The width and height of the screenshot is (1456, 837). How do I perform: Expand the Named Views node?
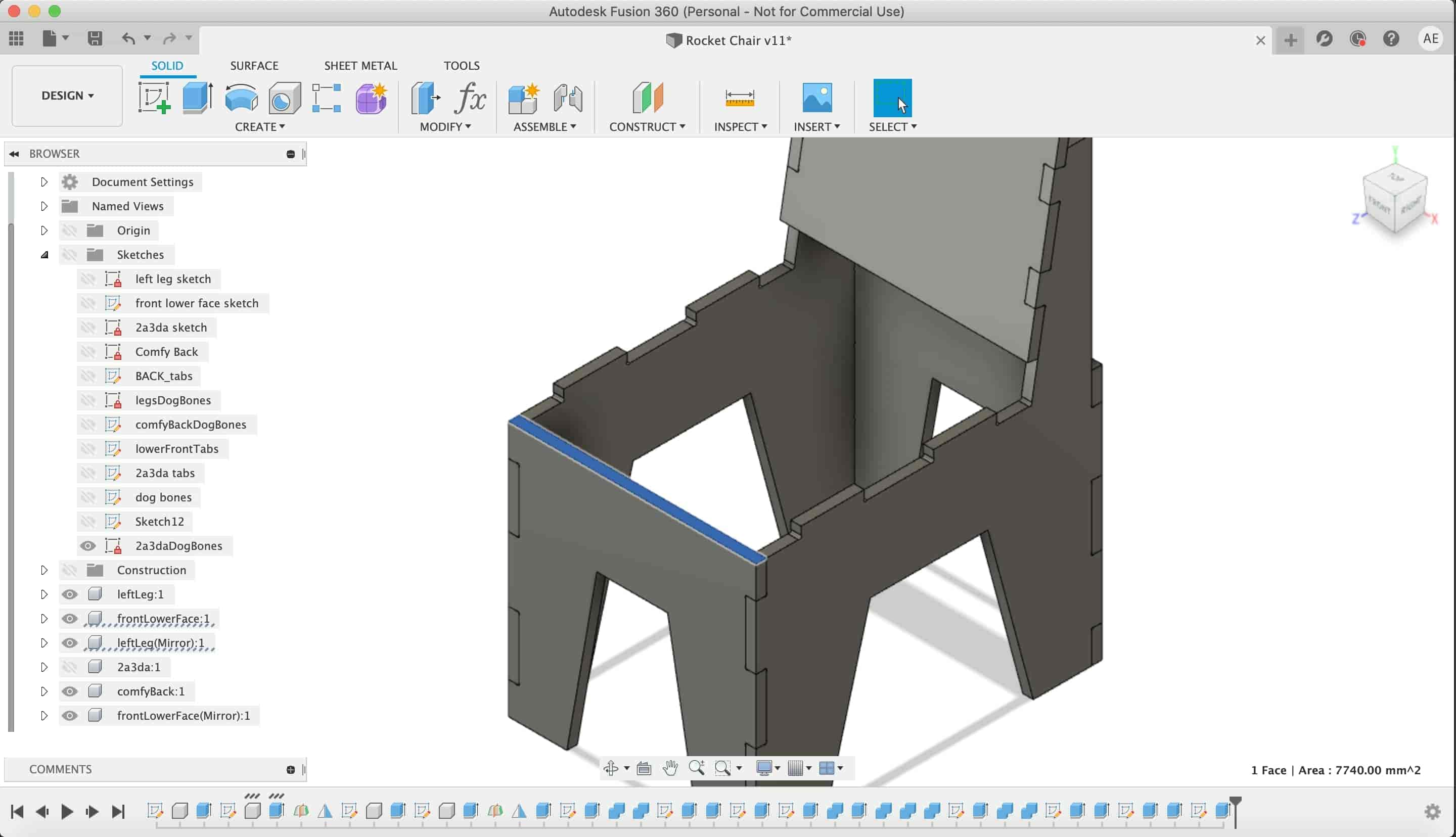(x=43, y=206)
